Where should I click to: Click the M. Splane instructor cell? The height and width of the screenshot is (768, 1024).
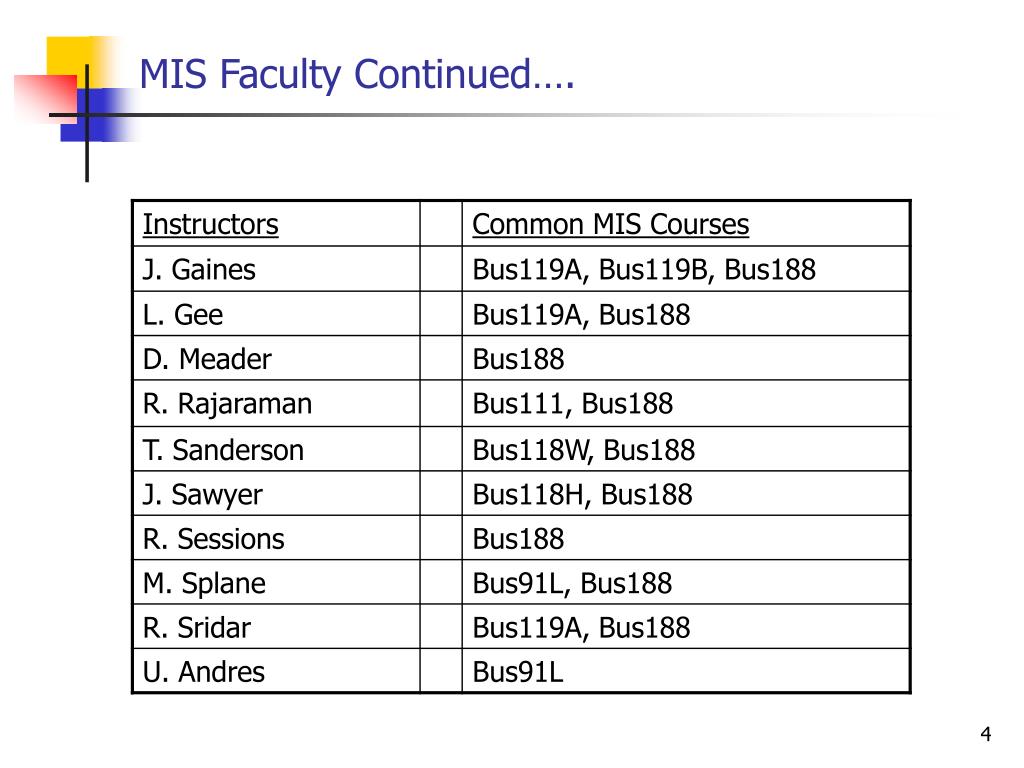point(276,583)
